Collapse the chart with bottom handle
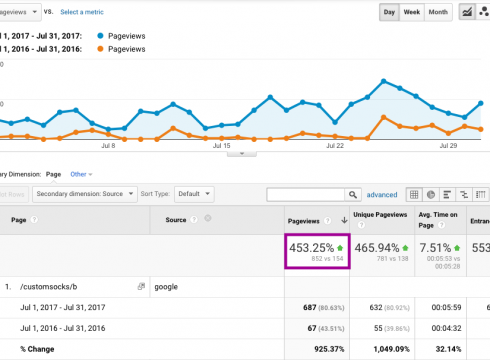Image resolution: width=490 pixels, height=360 pixels. coord(242,154)
